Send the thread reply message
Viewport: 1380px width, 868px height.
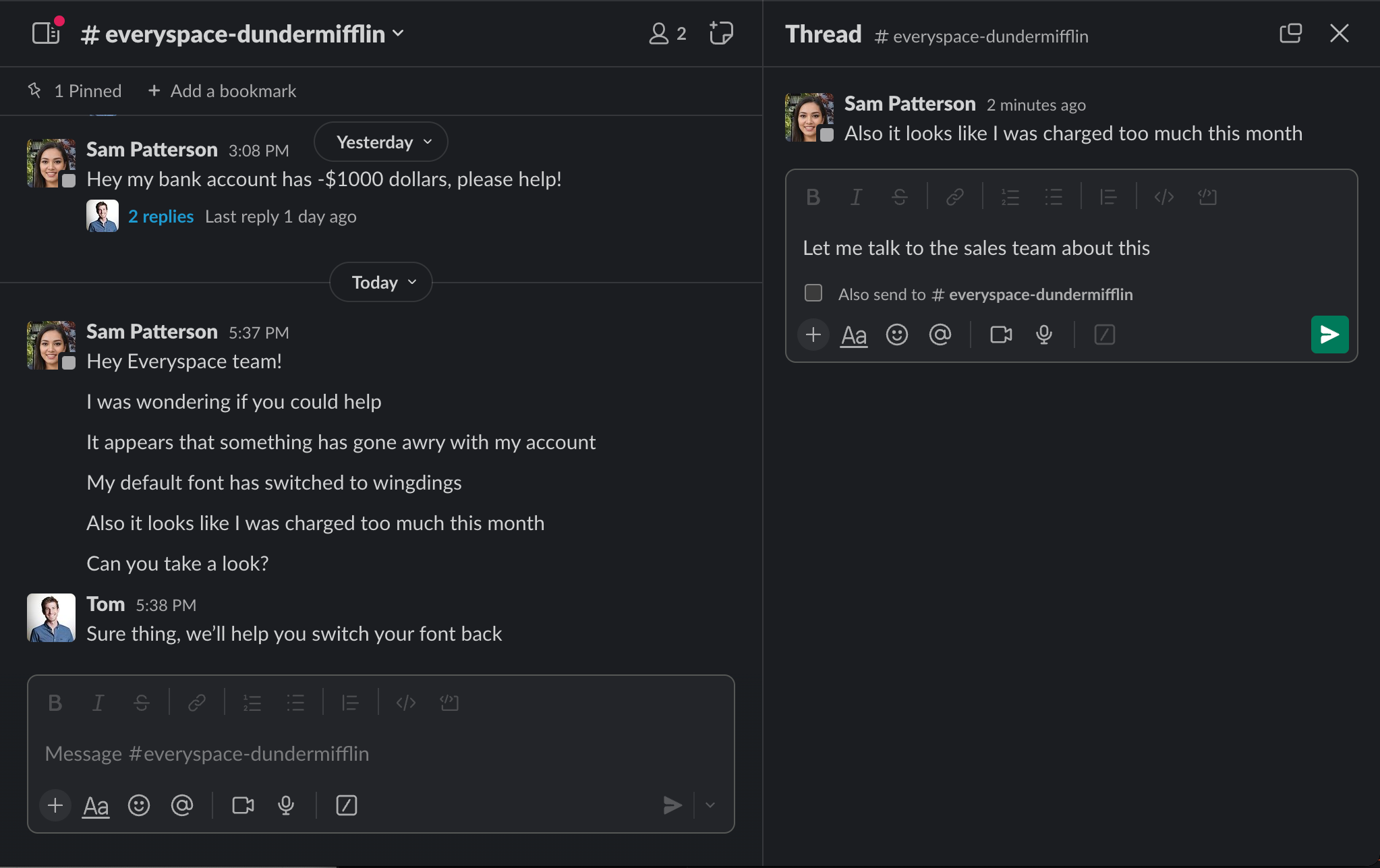click(x=1329, y=334)
